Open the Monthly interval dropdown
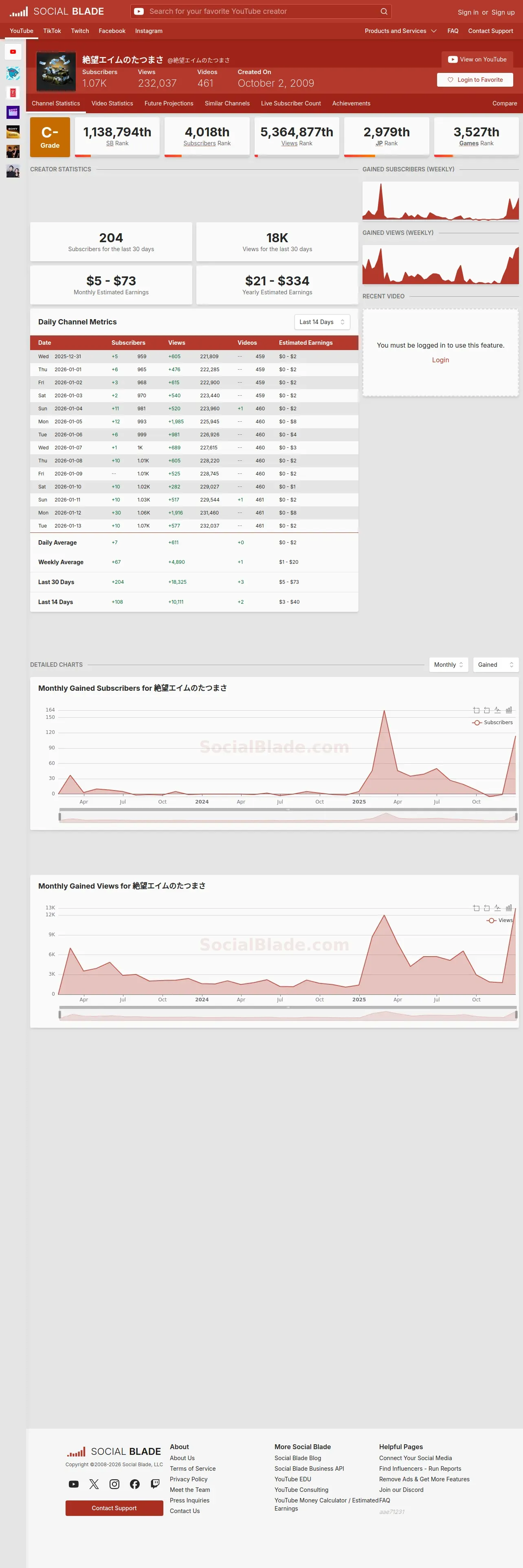The width and height of the screenshot is (523, 1568). click(x=449, y=665)
